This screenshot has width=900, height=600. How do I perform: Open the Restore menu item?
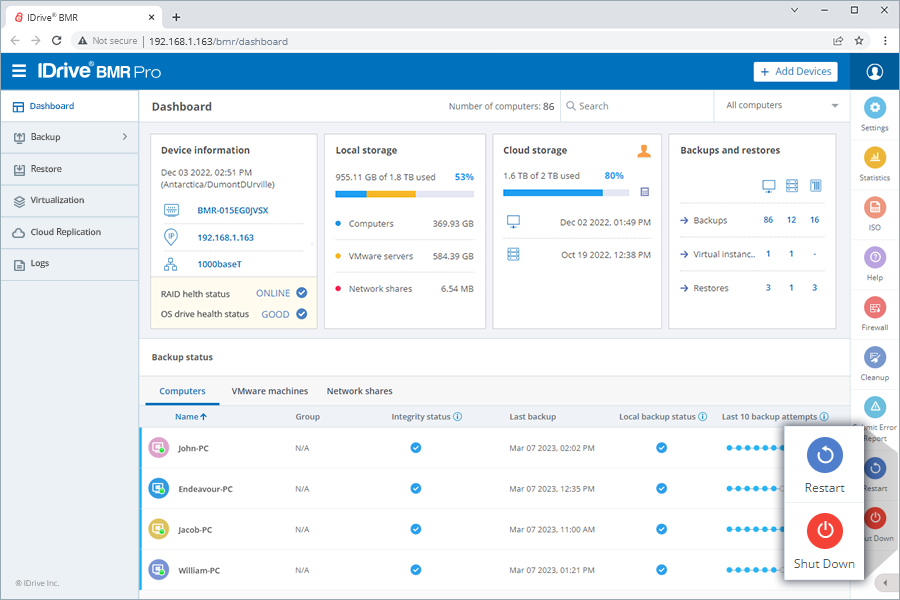69,169
